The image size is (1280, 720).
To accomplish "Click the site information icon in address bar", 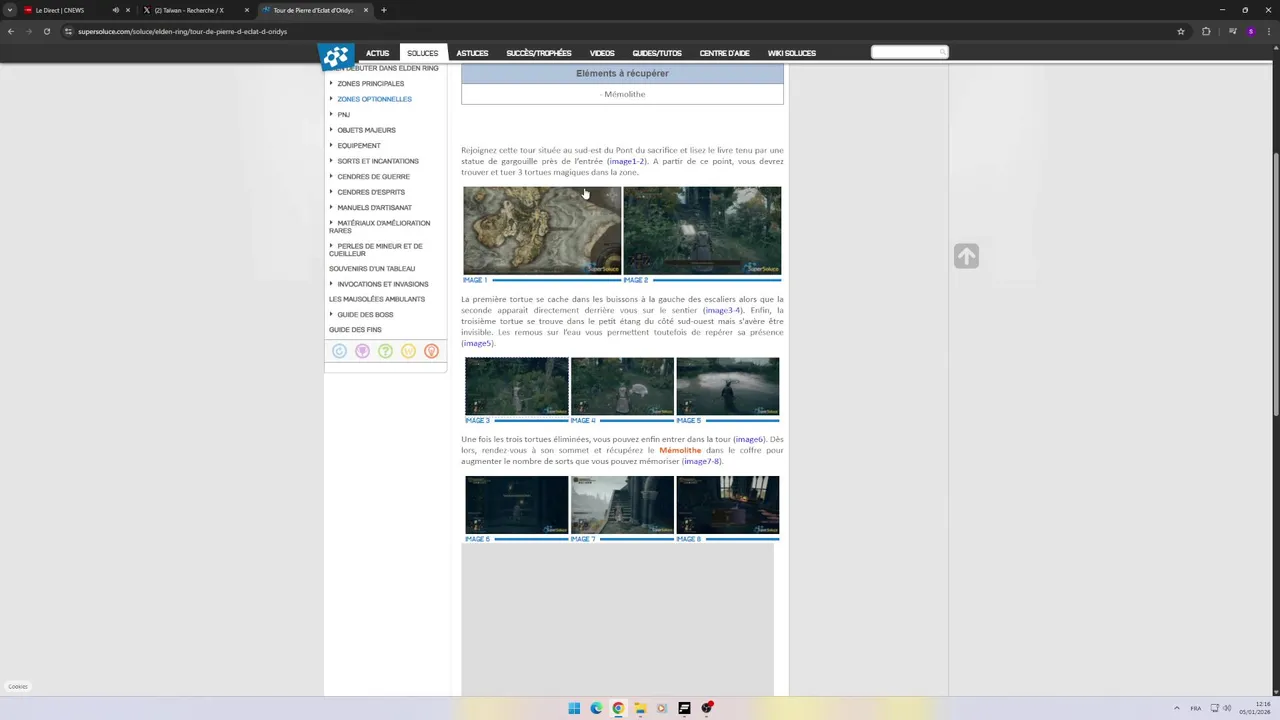I will (68, 31).
